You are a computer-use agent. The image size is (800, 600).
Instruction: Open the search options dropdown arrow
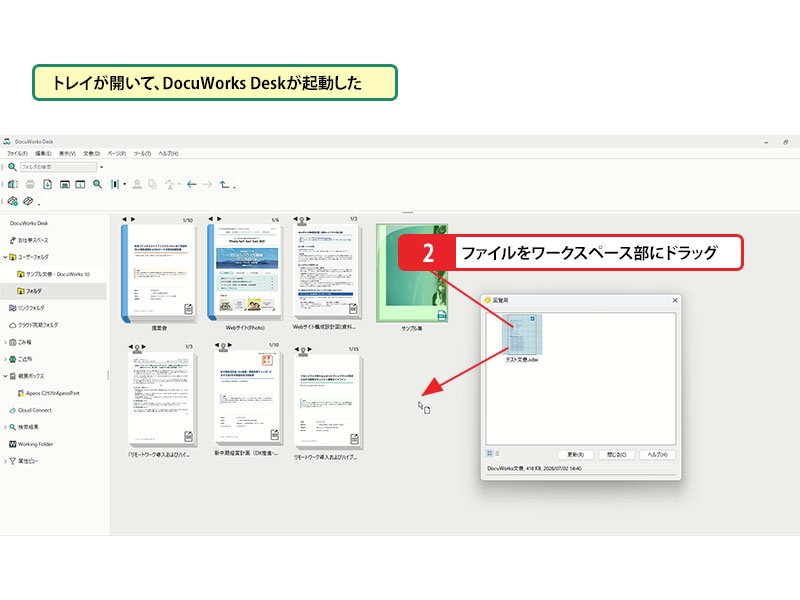102,167
